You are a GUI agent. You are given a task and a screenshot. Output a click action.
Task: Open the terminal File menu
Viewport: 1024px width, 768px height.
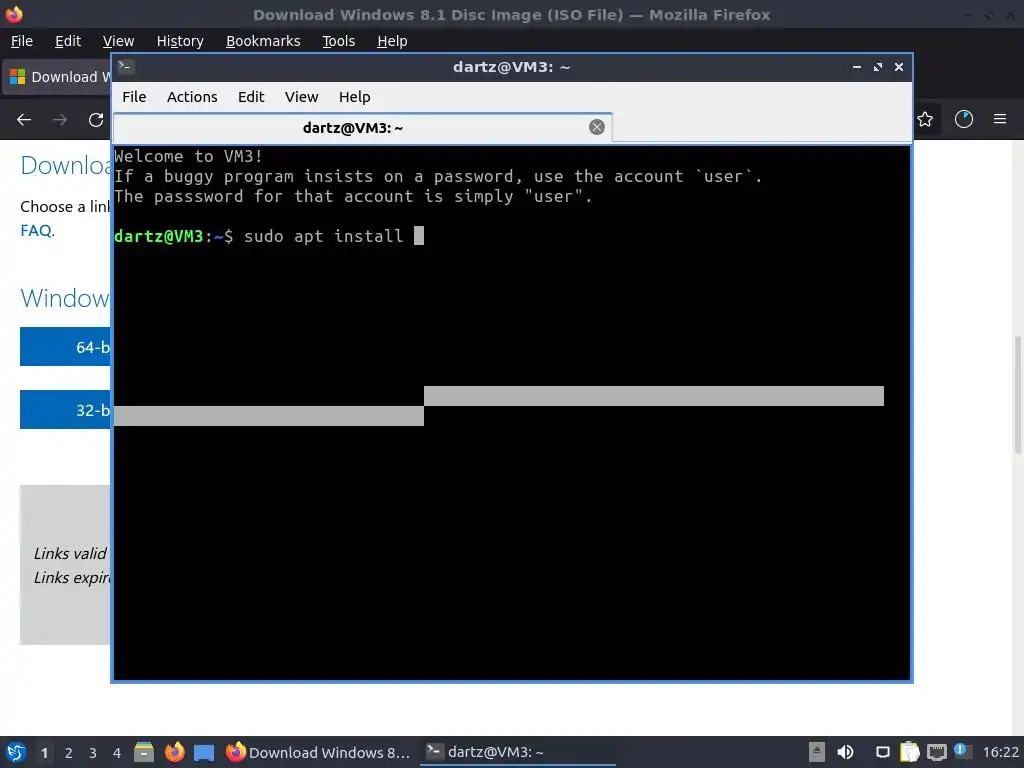coord(134,97)
